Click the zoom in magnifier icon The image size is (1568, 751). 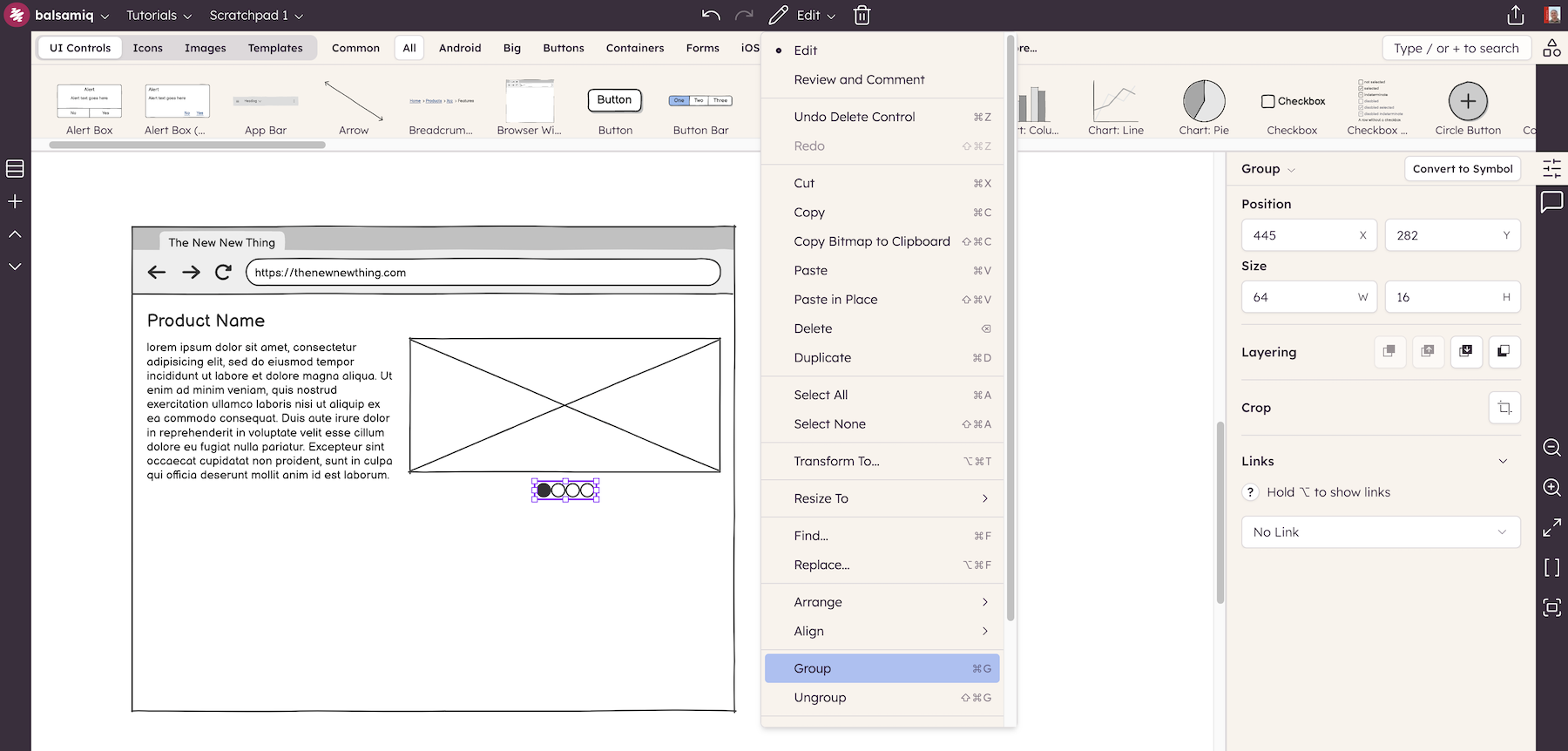[x=1551, y=487]
